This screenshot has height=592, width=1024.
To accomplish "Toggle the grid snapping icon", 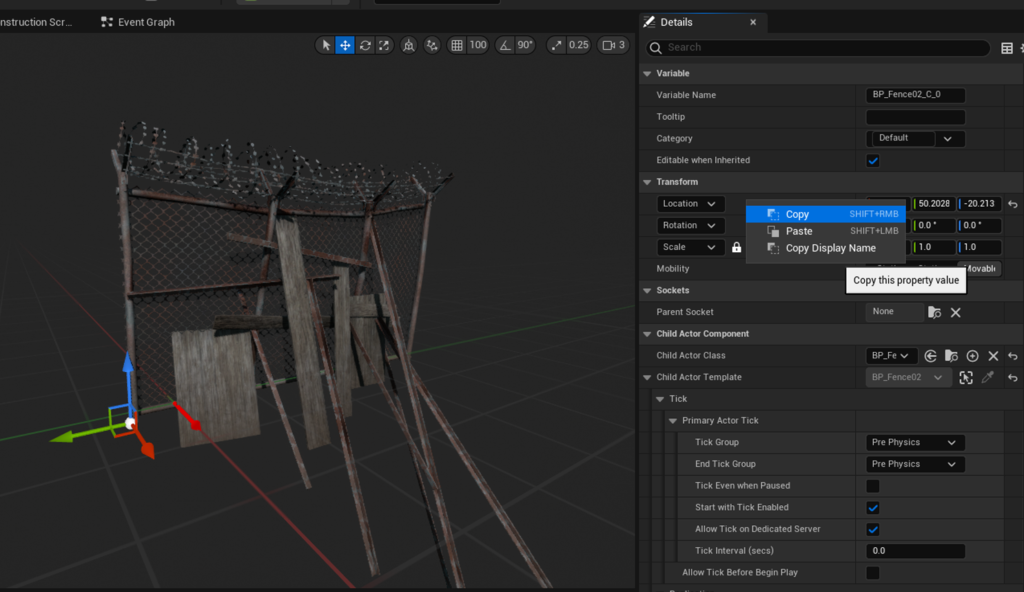I will (x=457, y=45).
